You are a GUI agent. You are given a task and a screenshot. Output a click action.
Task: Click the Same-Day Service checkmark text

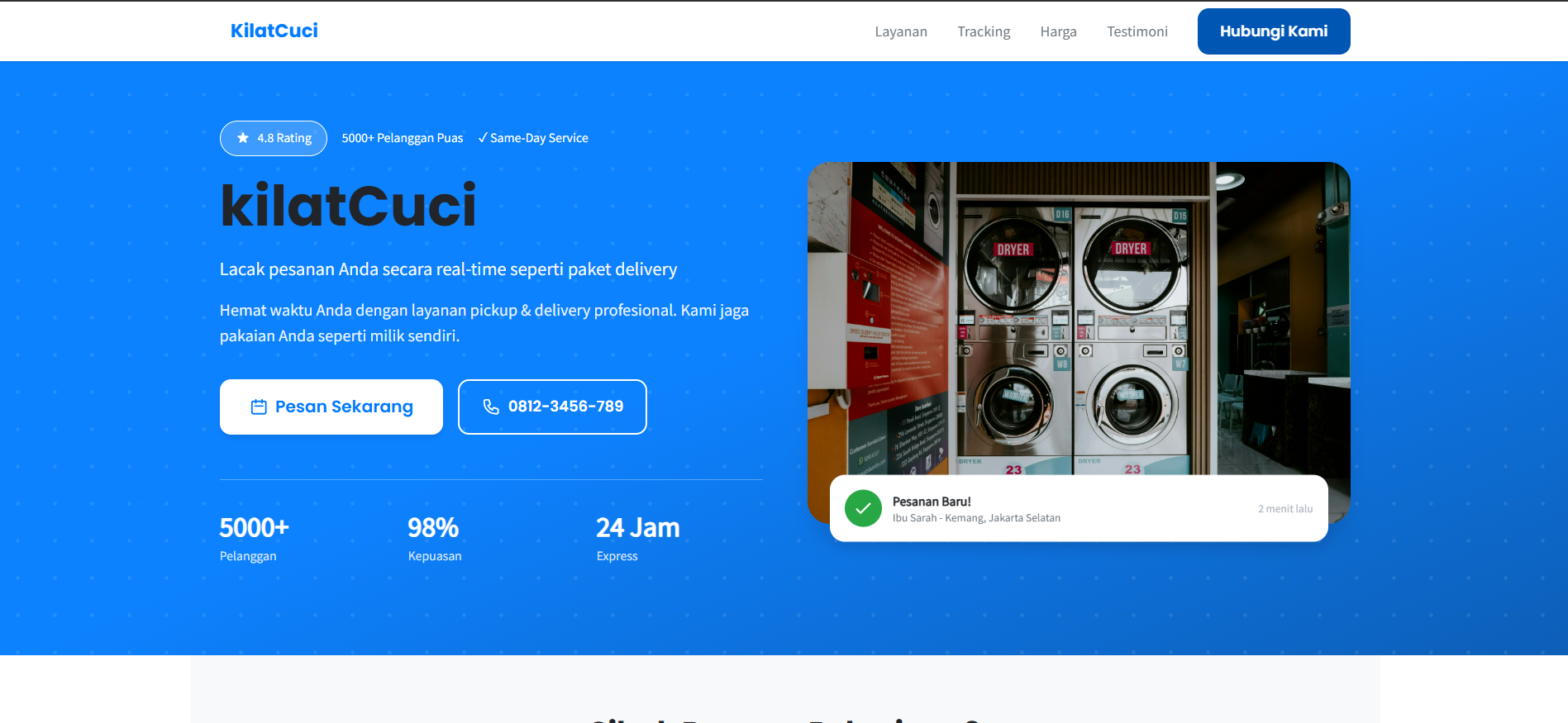[x=533, y=138]
